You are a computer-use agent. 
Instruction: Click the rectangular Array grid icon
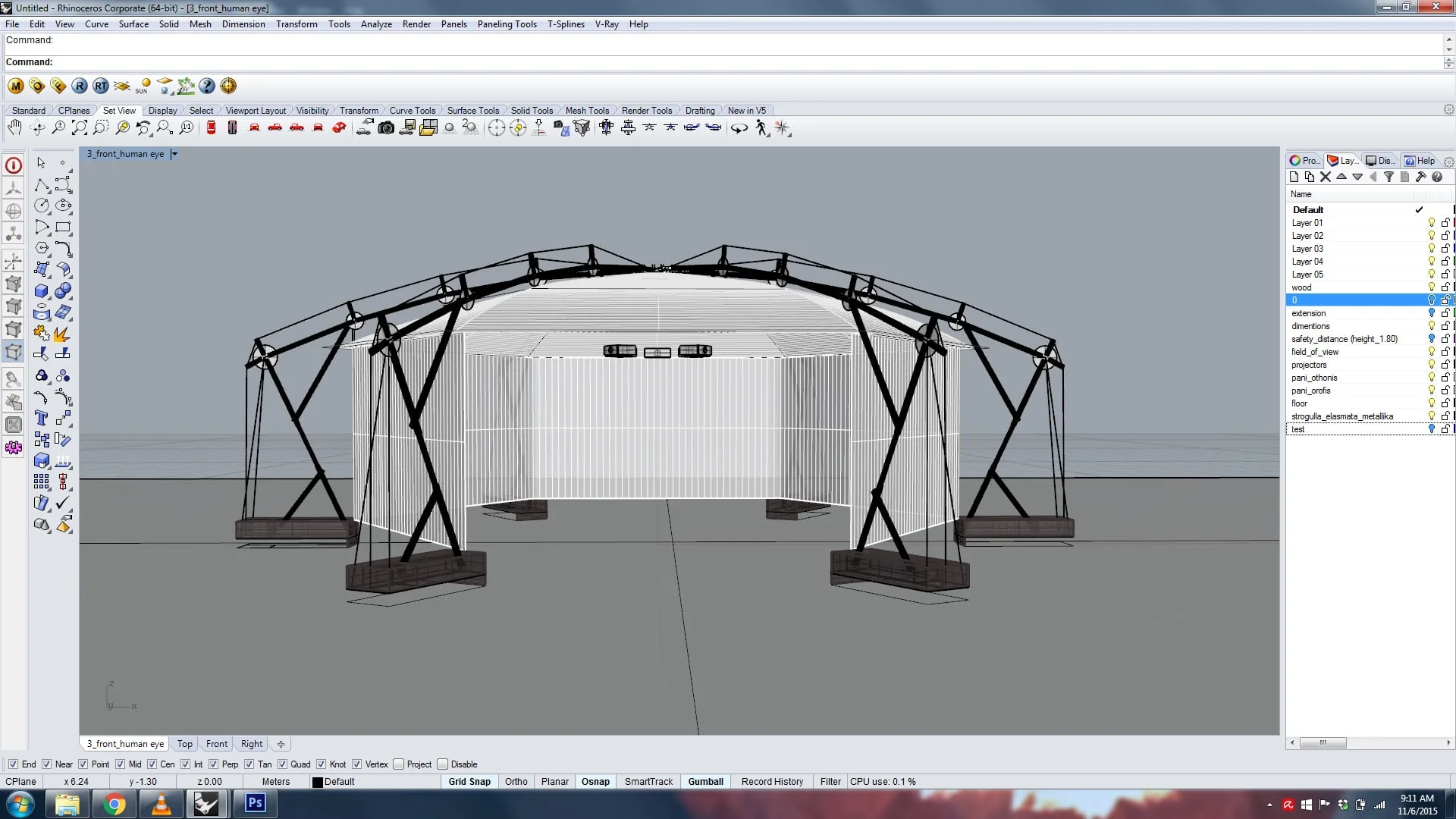click(42, 482)
